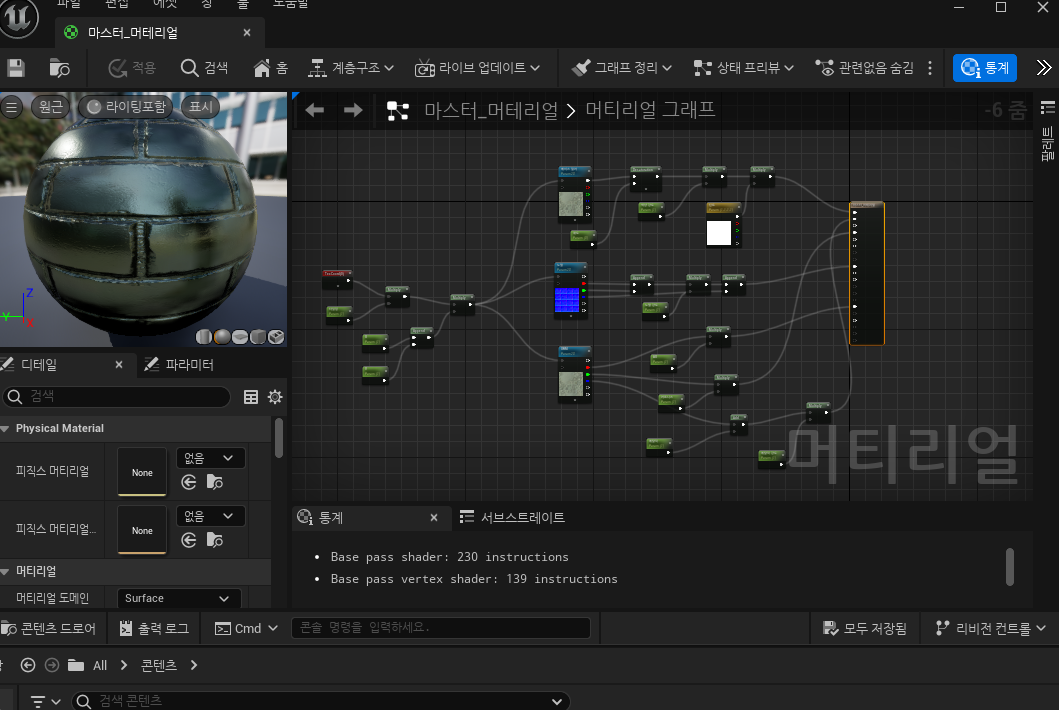Viewport: 1059px width, 710px height.
Task: Click the white color texture node preview
Action: (719, 232)
